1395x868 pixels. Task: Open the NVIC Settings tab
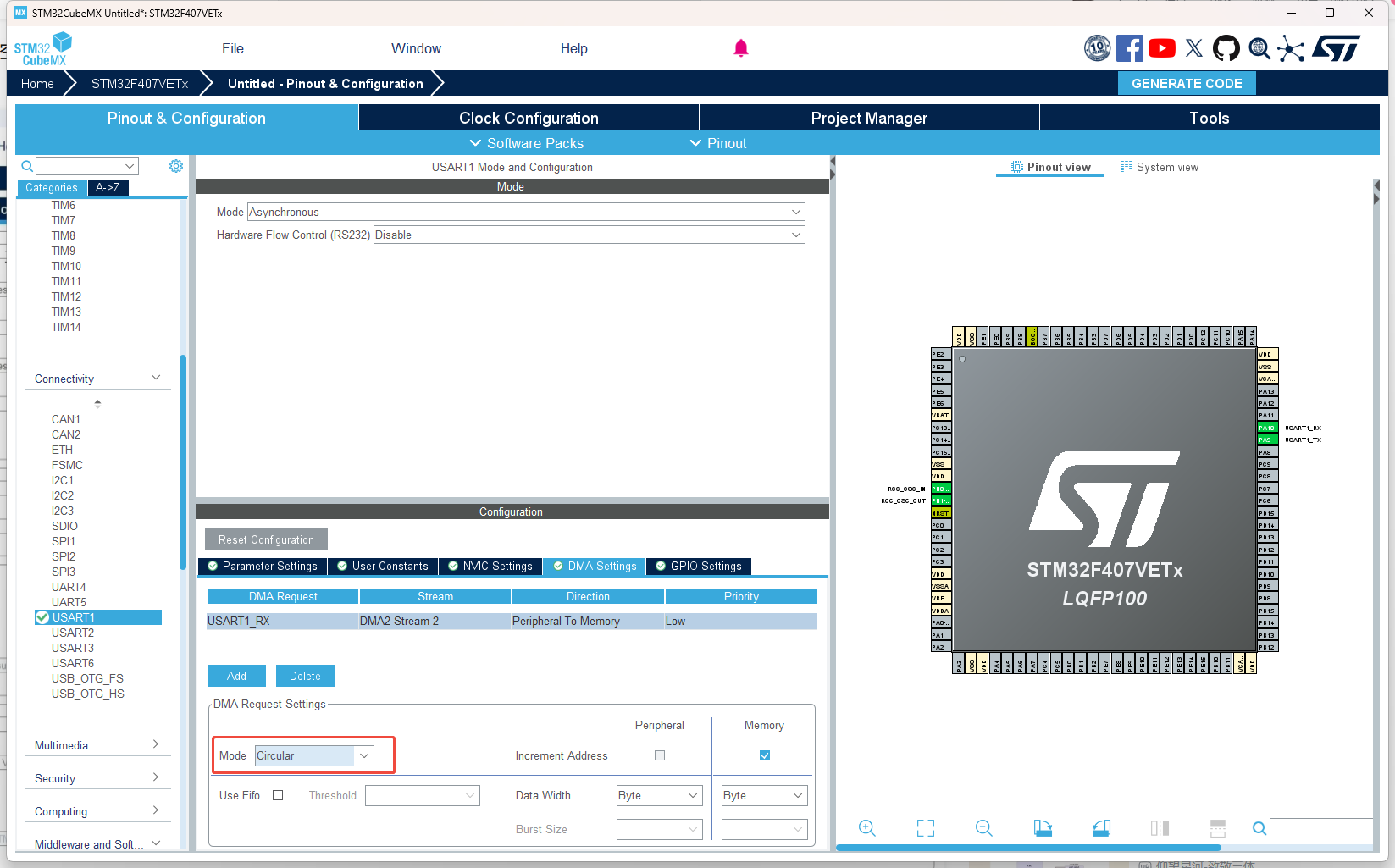490,567
